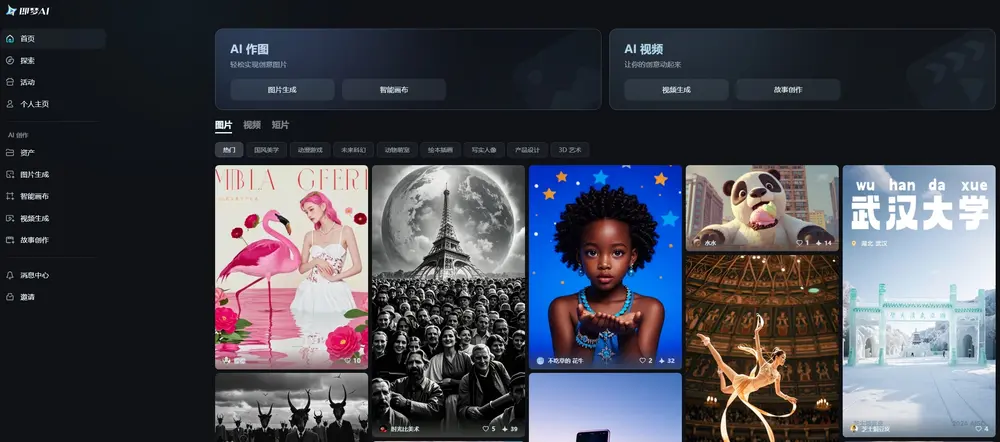The height and width of the screenshot is (442, 1000).
Task: Click the 即梦AI logo icon
Action: (x=11, y=10)
